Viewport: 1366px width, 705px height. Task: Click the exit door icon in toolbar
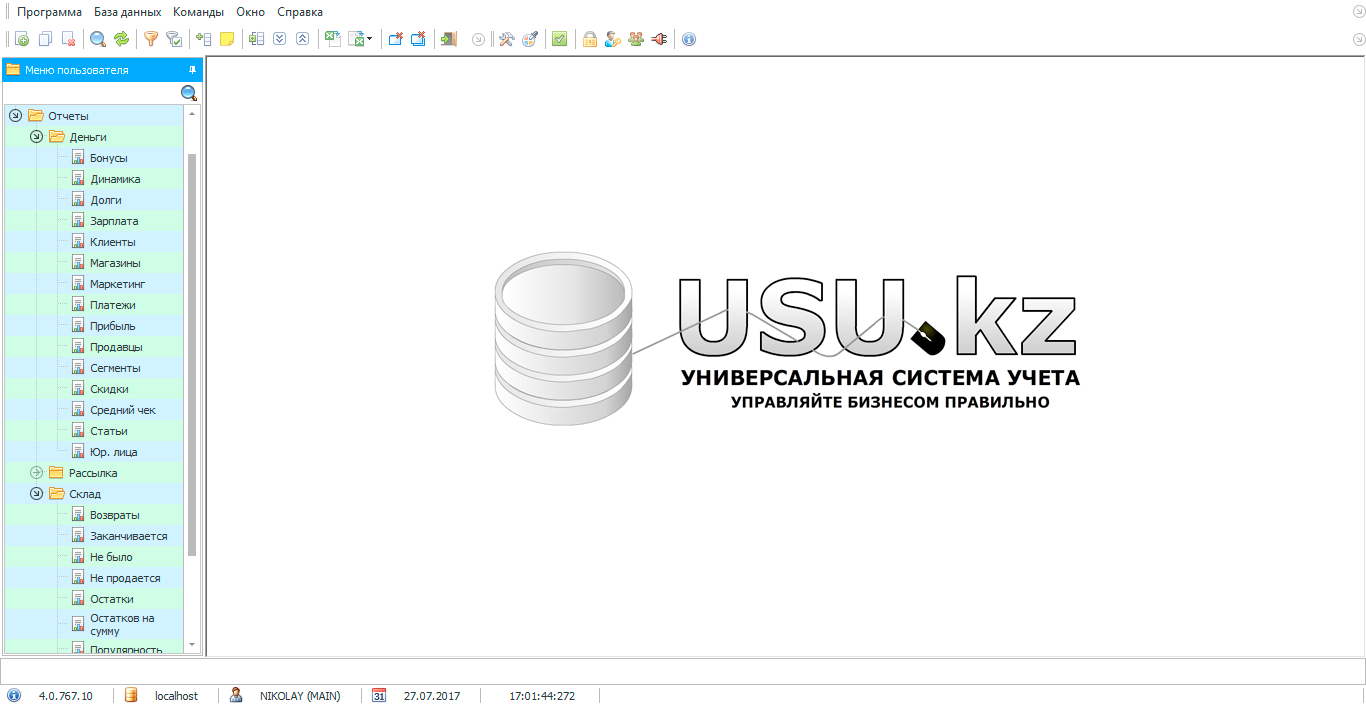(448, 39)
